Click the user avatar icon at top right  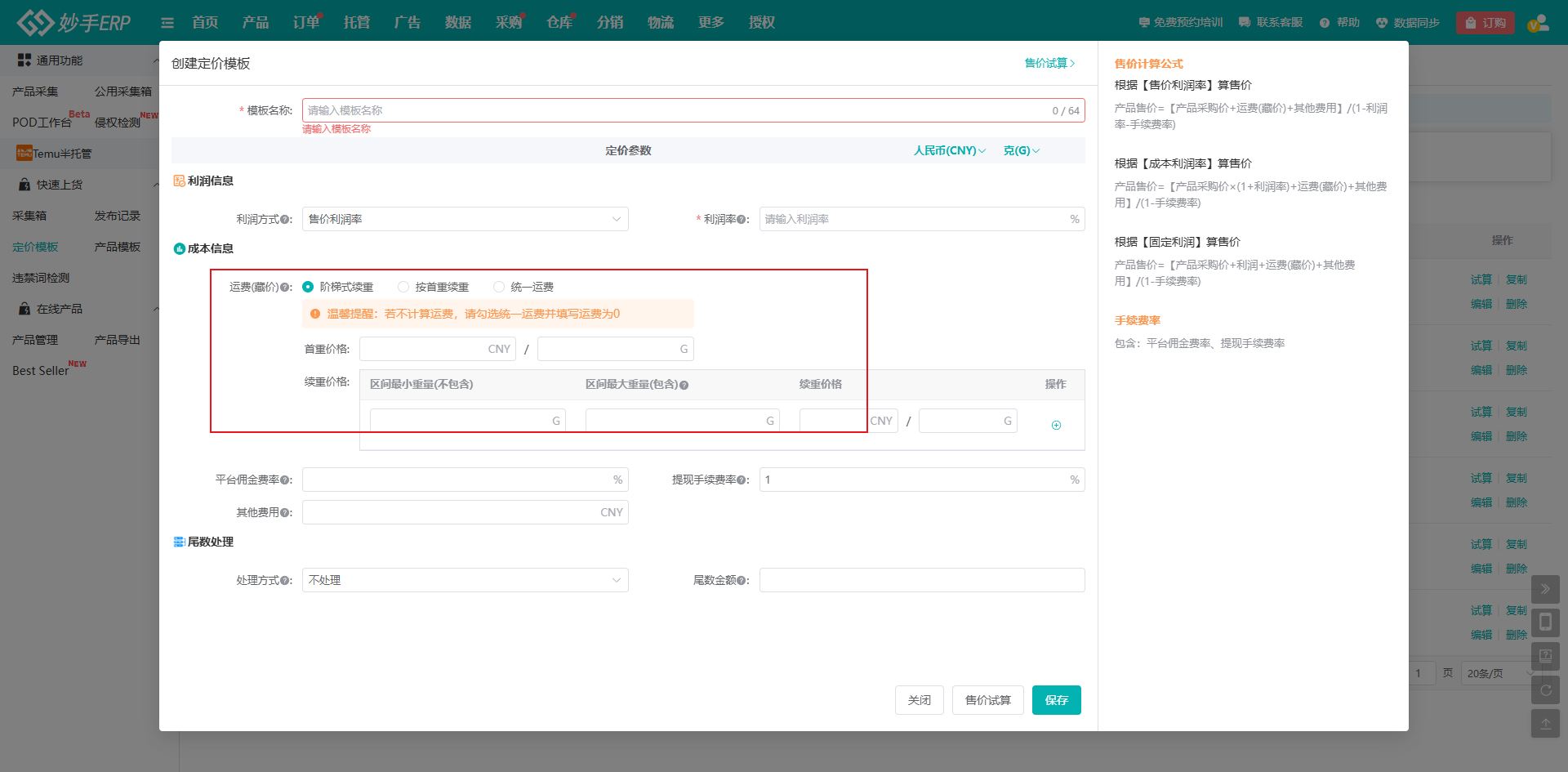pyautogui.click(x=1538, y=23)
